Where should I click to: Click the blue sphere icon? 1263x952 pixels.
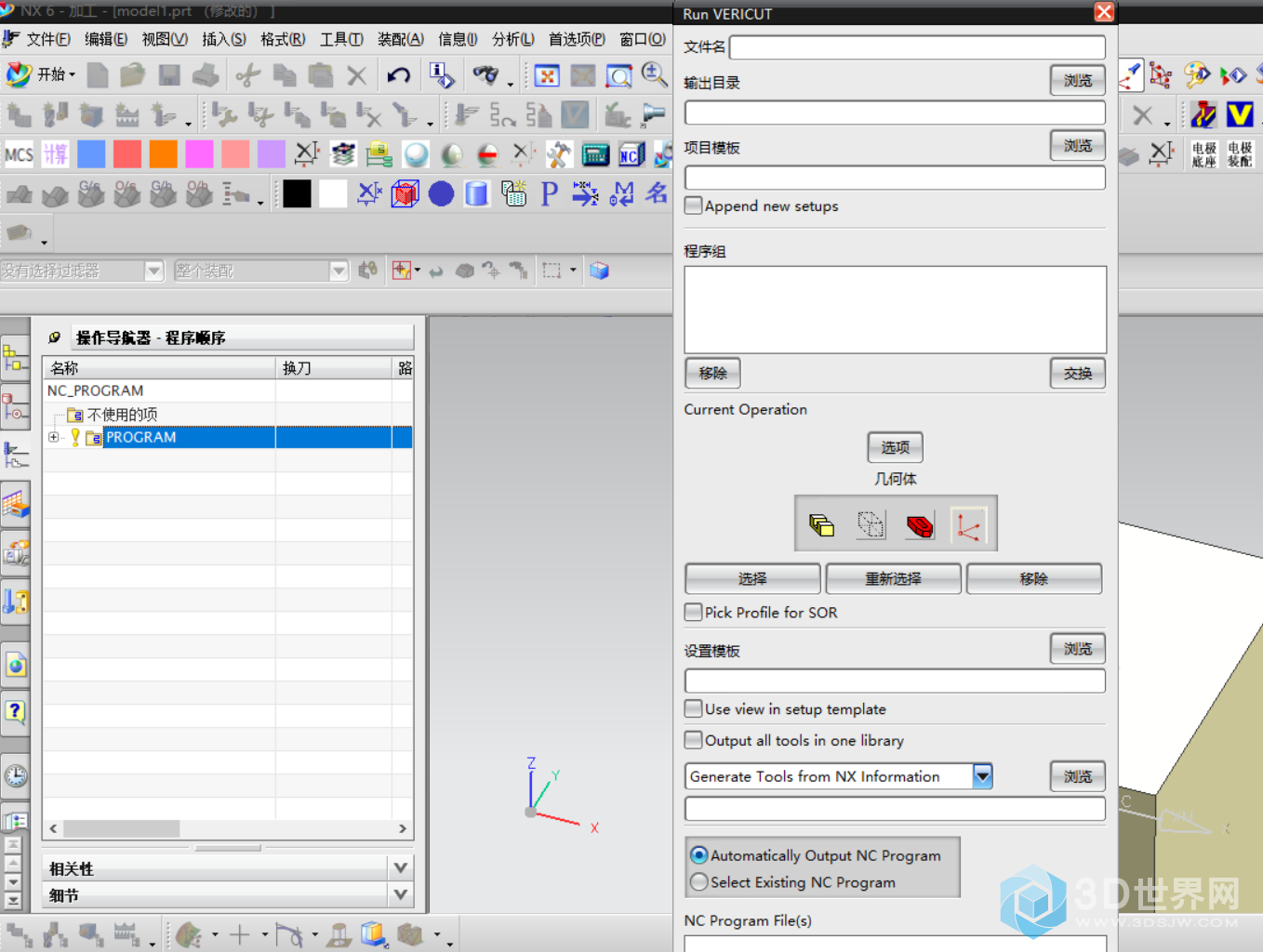[x=441, y=193]
